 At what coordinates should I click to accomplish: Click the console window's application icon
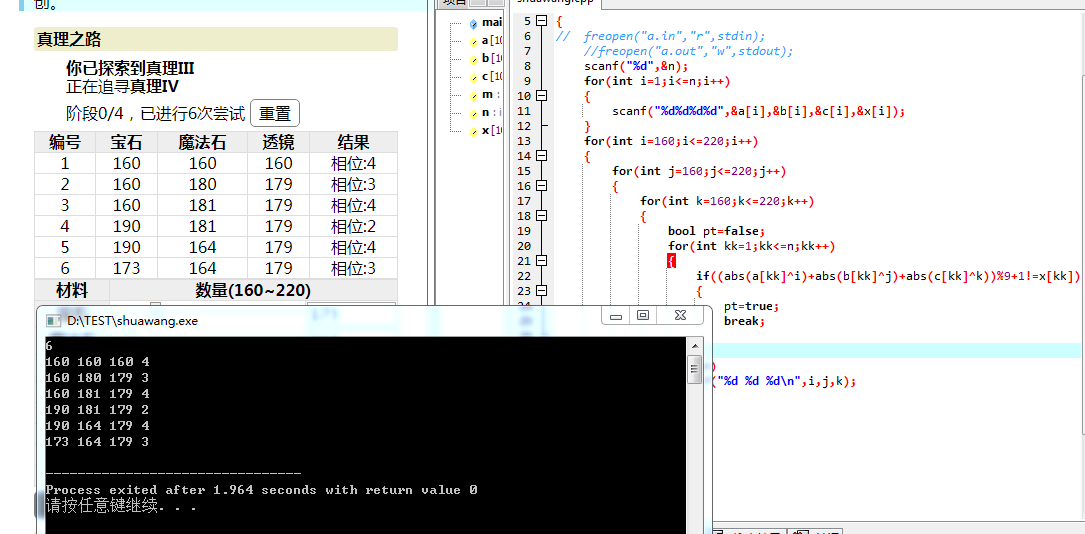[x=52, y=320]
